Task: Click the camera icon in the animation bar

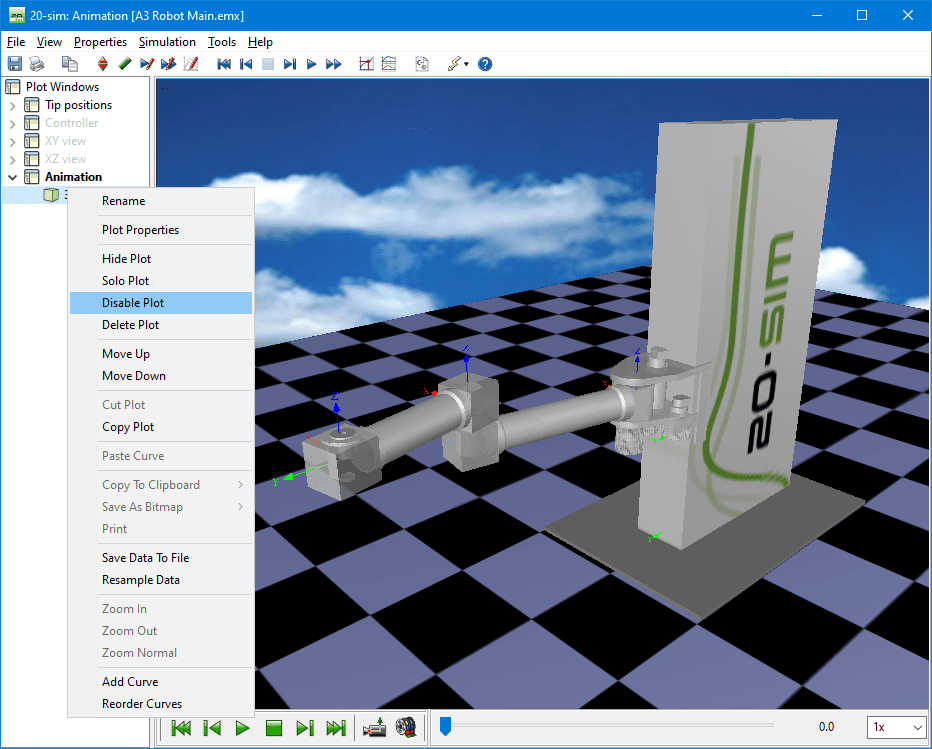Action: [374, 727]
